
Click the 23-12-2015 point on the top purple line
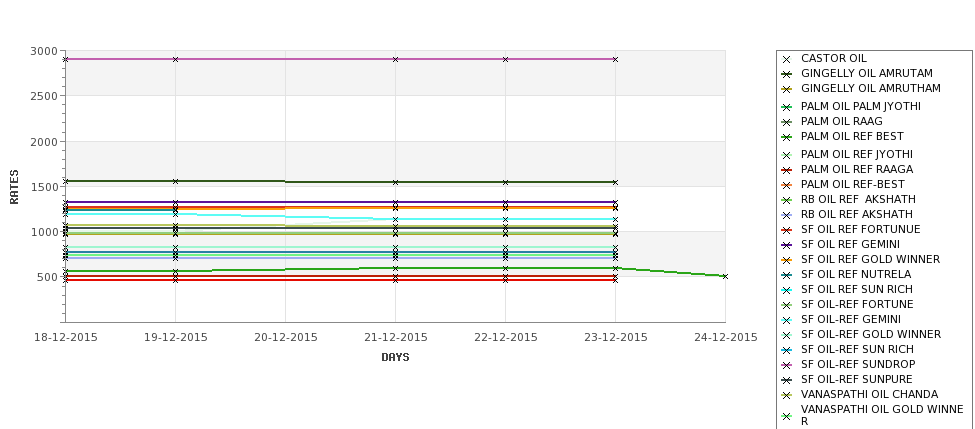click(615, 60)
